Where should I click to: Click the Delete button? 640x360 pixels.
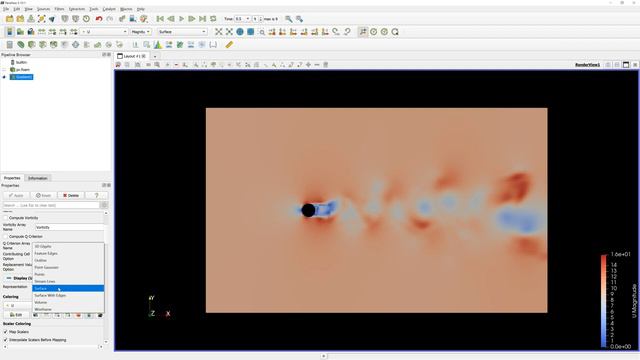click(71, 196)
